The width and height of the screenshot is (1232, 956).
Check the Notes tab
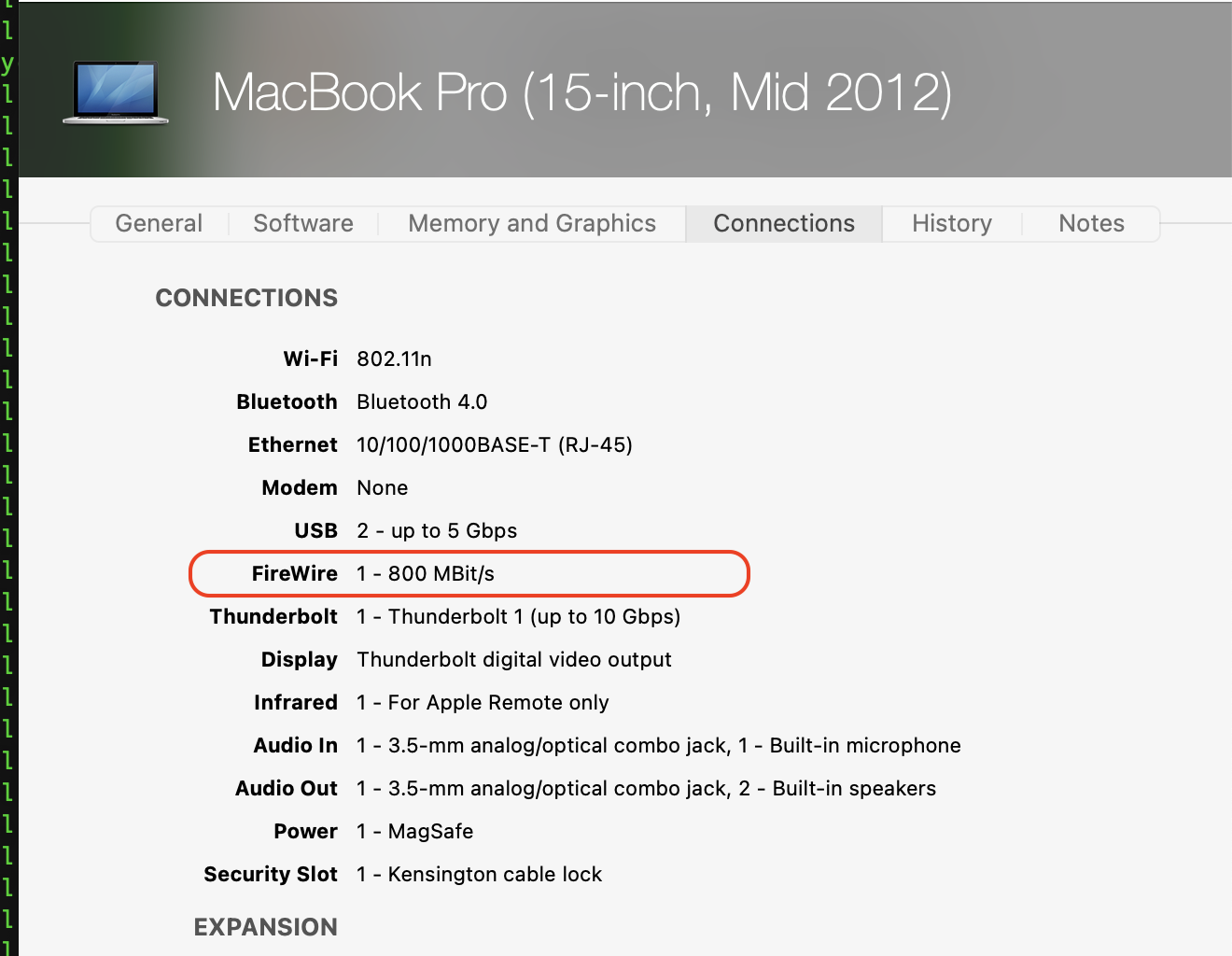1090,223
